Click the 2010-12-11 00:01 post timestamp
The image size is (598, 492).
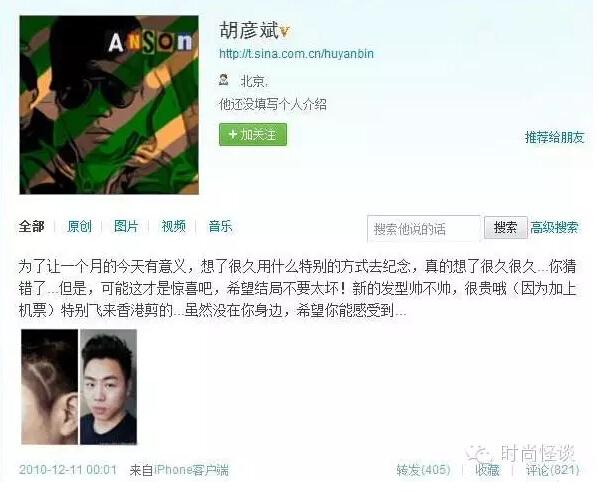pyautogui.click(x=68, y=469)
